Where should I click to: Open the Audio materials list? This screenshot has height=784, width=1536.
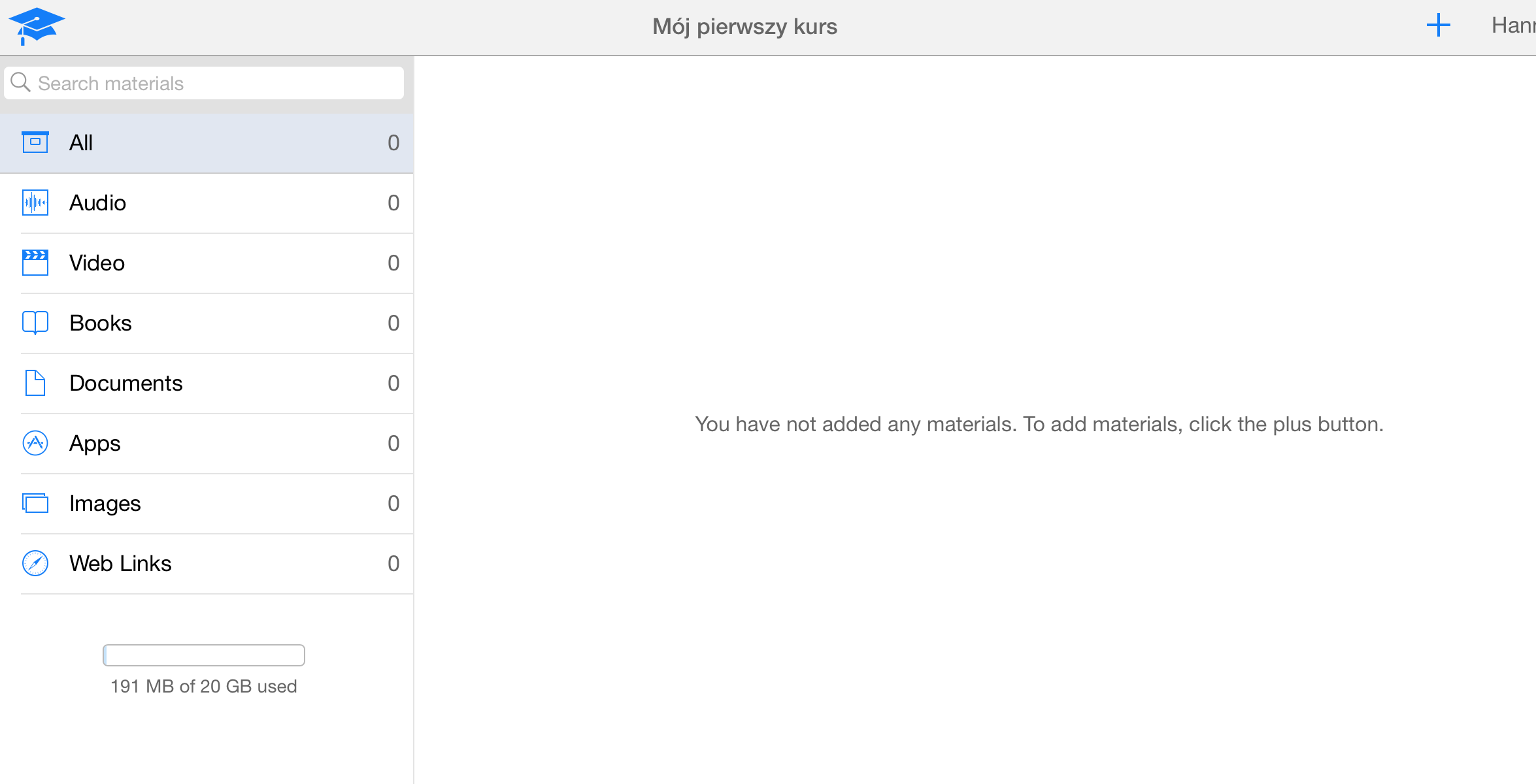pos(98,203)
